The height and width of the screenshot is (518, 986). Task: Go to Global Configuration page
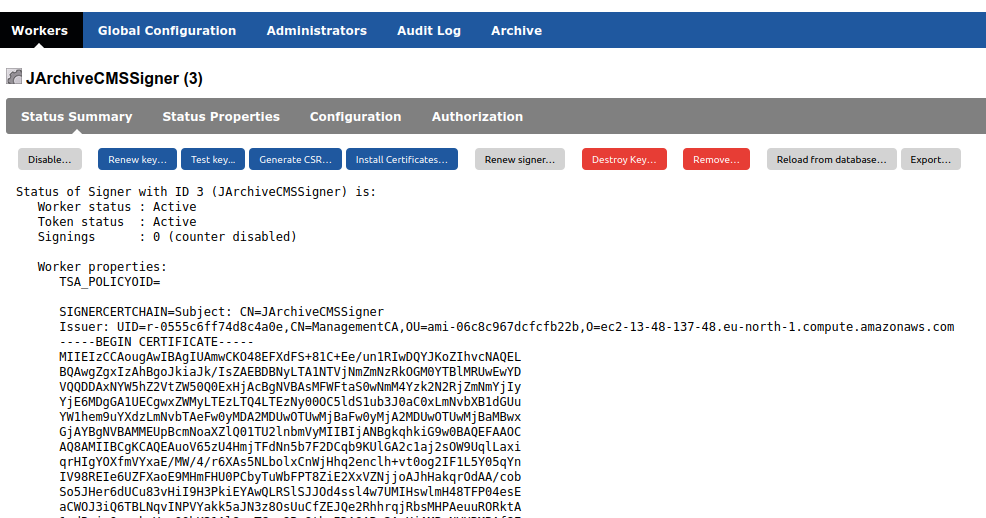point(167,30)
